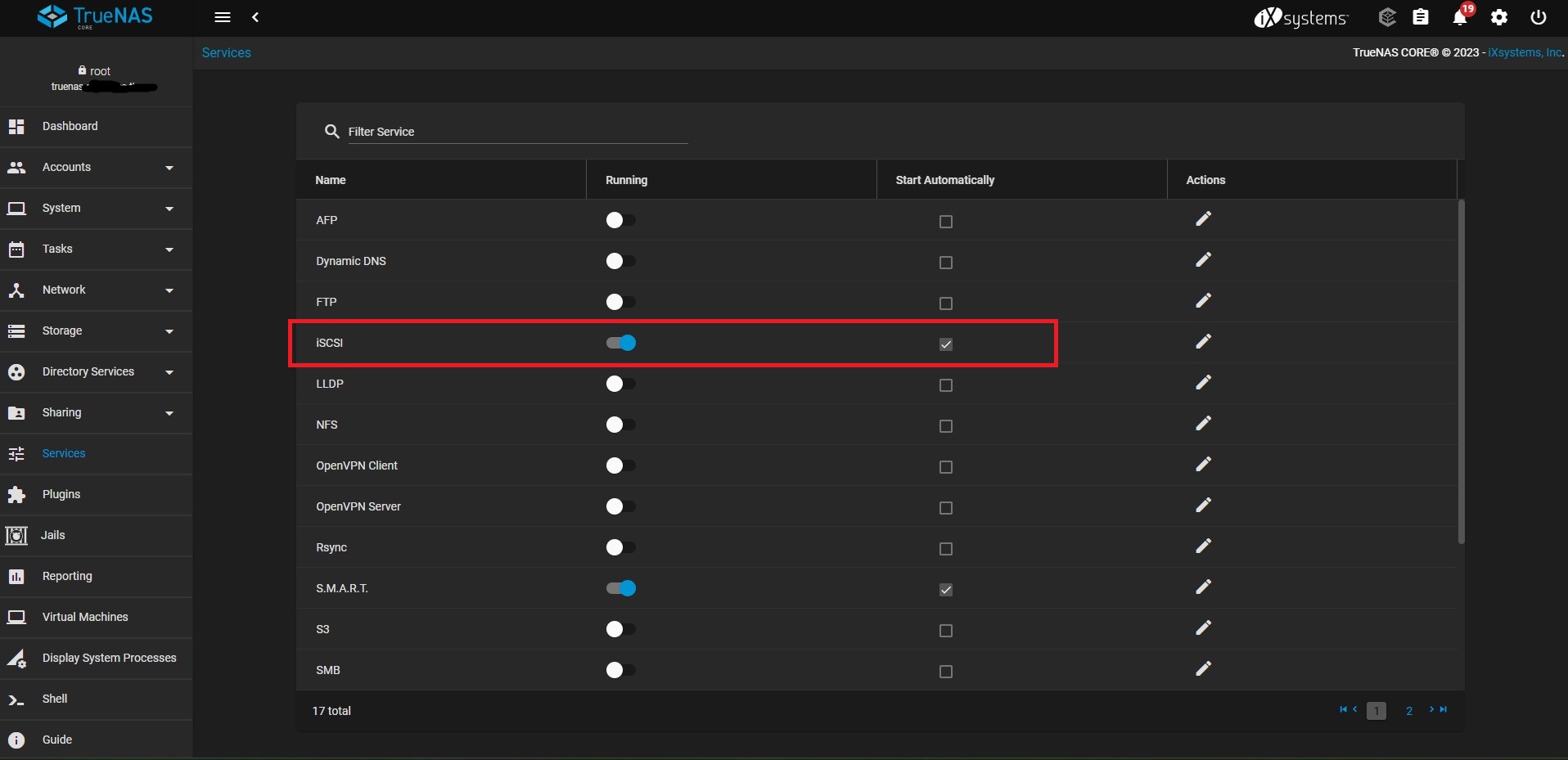
Task: Collapse the sidebar with the hamburger menu
Action: coord(222,17)
